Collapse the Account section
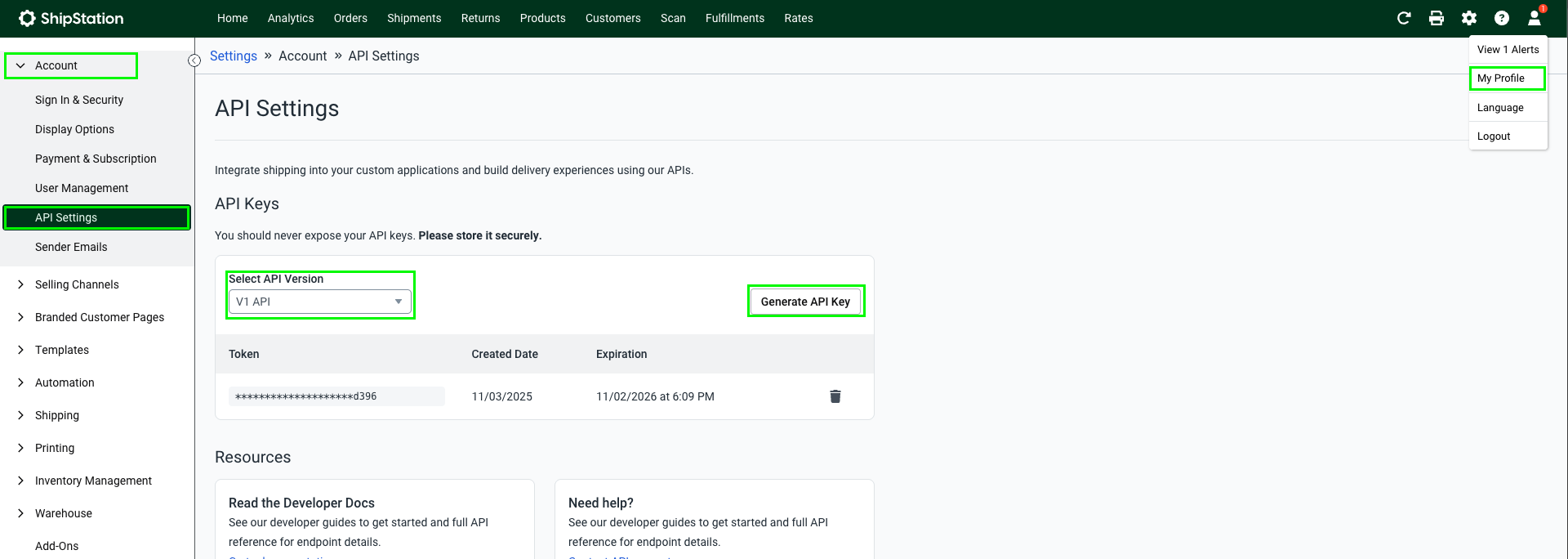 71,65
